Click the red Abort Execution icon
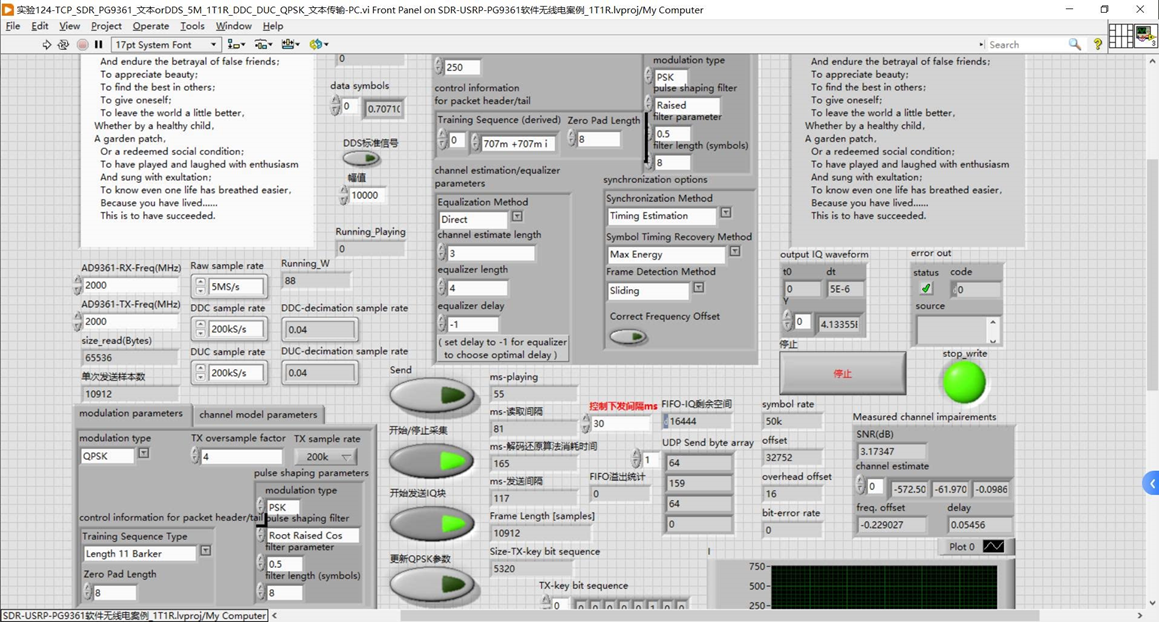The image size is (1159, 622). (x=83, y=44)
